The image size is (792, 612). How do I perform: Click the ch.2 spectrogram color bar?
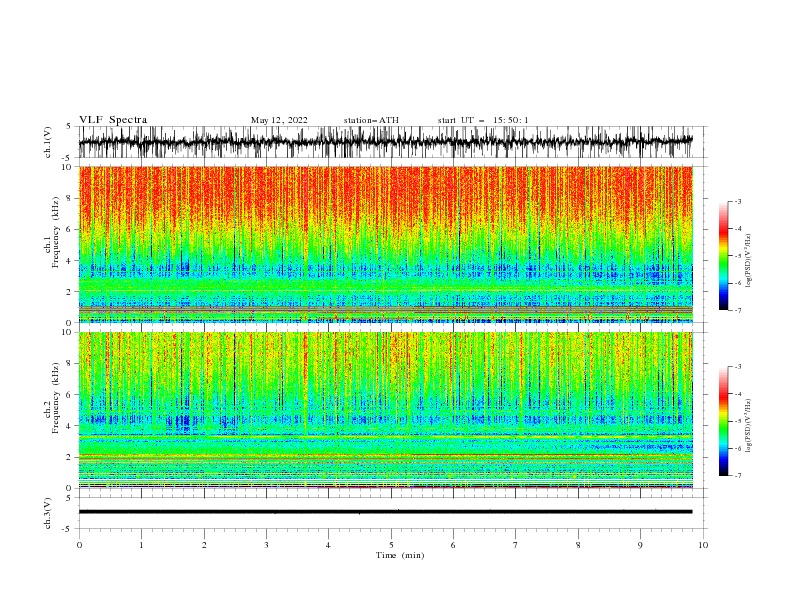723,421
